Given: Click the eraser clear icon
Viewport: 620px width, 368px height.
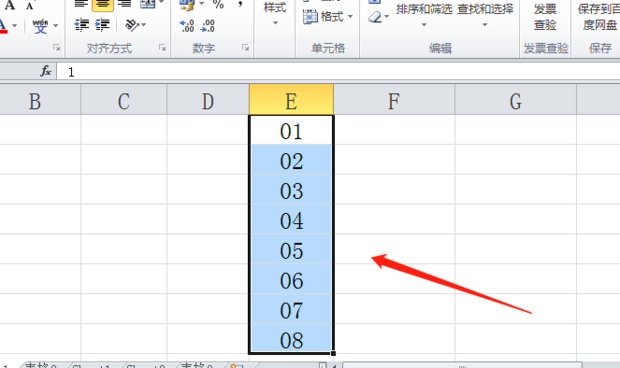Looking at the screenshot, I should point(374,17).
